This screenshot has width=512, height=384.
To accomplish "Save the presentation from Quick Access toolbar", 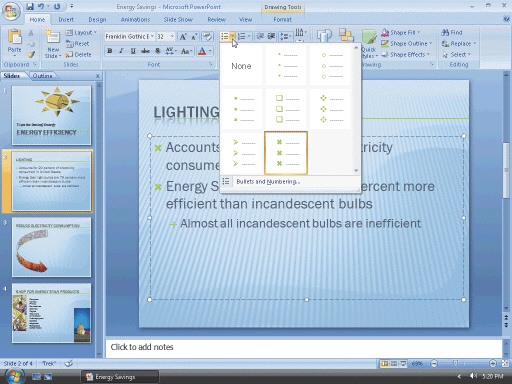I will [x=30, y=6].
